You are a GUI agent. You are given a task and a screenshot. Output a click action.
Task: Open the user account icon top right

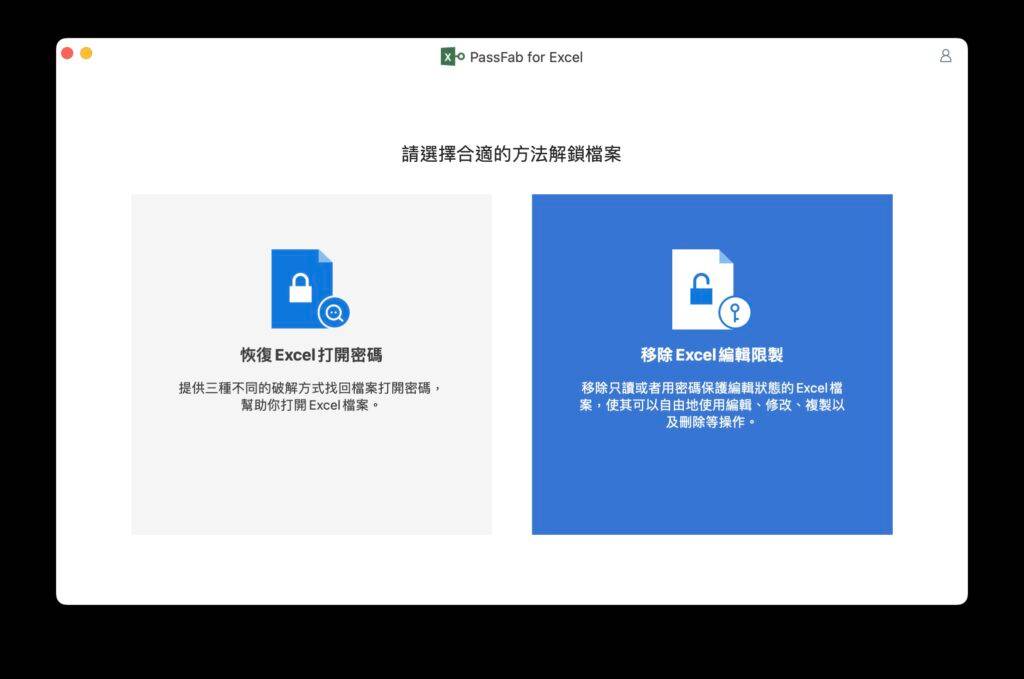pos(945,57)
